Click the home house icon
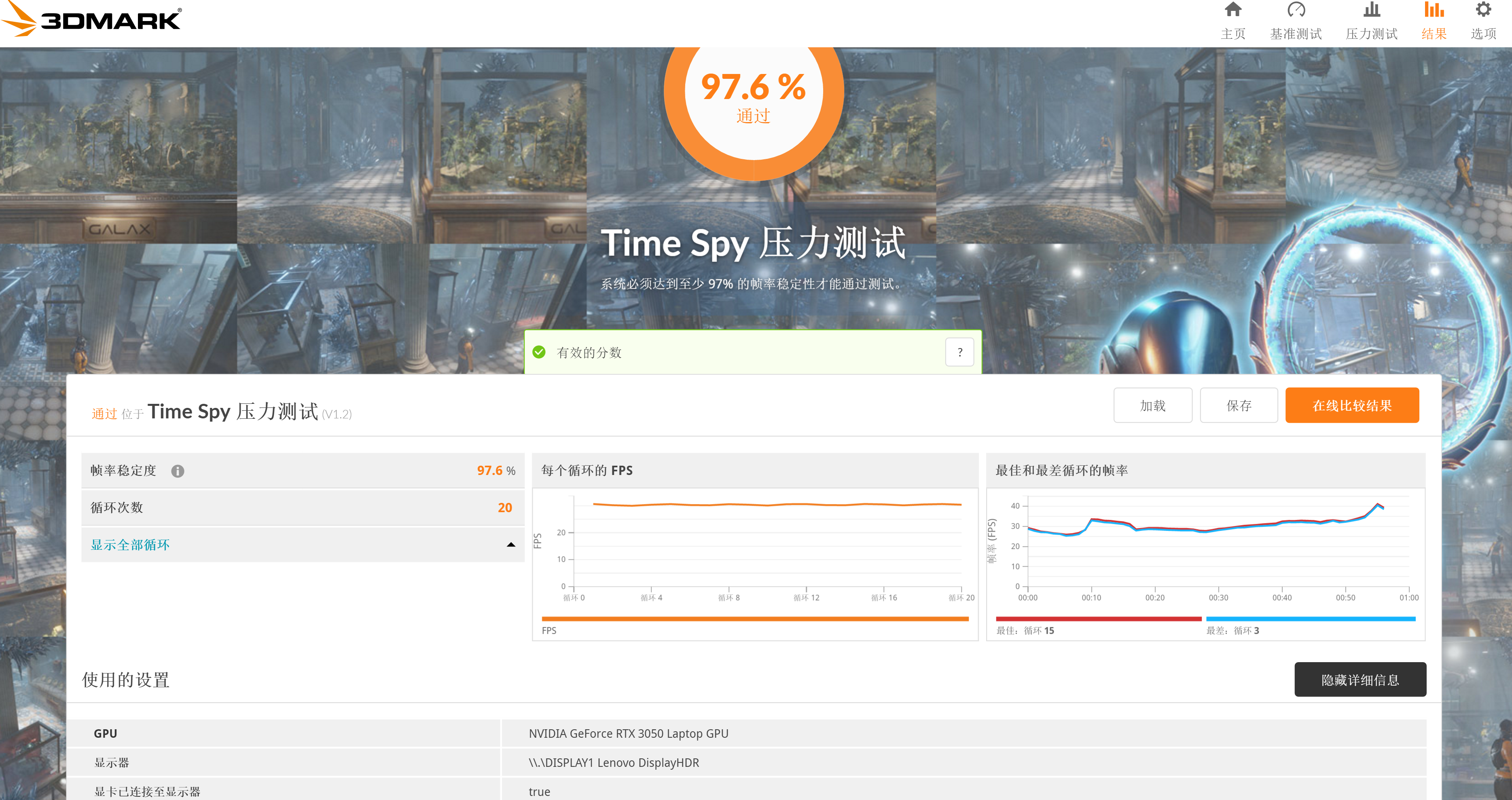The image size is (1512, 800). [1232, 9]
